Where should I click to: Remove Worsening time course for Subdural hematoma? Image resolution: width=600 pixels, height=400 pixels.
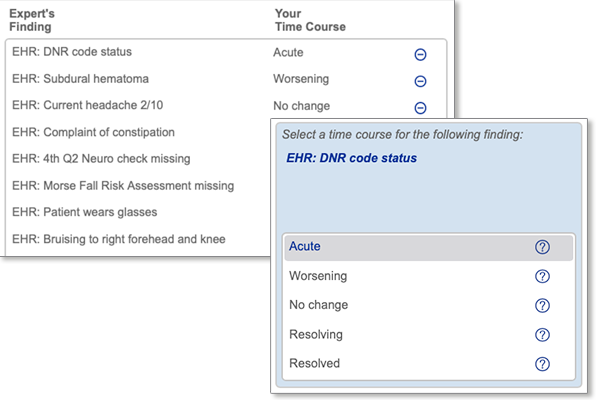tap(420, 81)
